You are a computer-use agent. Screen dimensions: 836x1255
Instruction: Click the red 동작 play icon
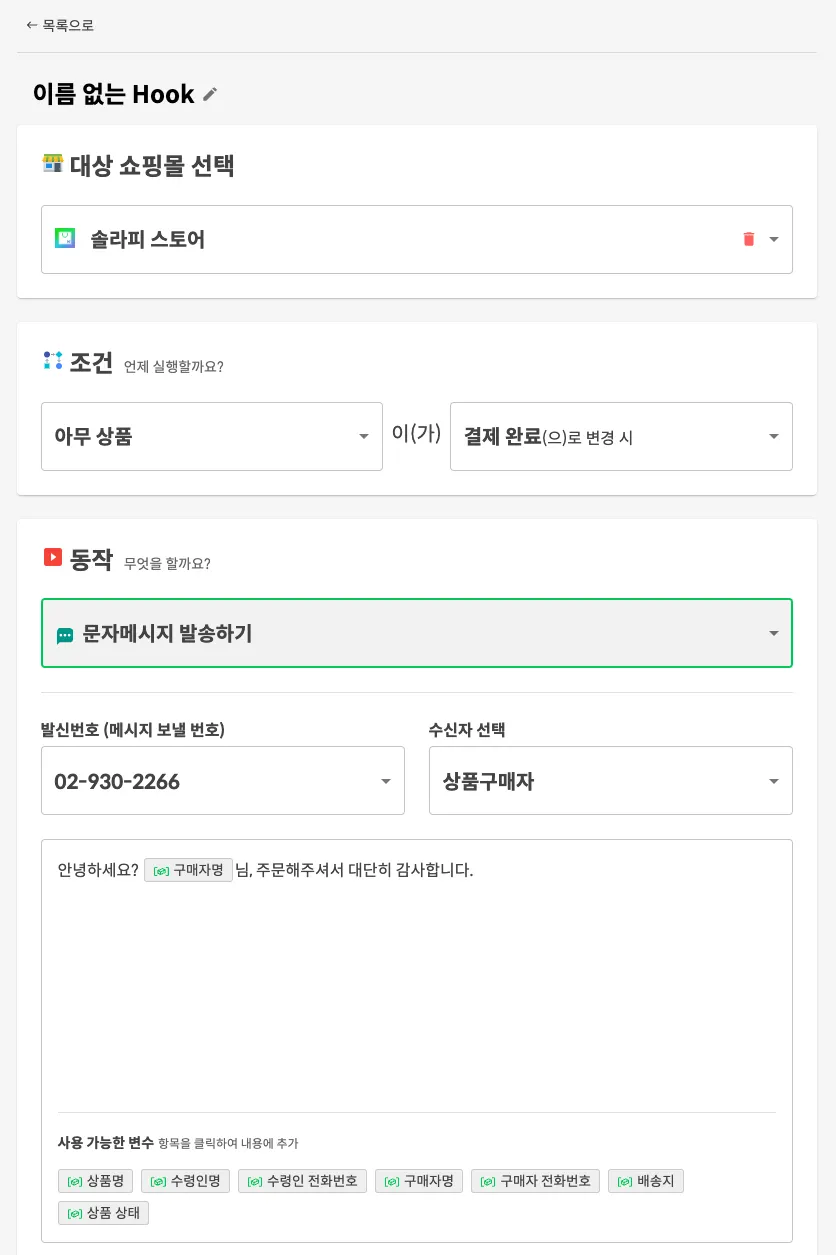(x=53, y=557)
